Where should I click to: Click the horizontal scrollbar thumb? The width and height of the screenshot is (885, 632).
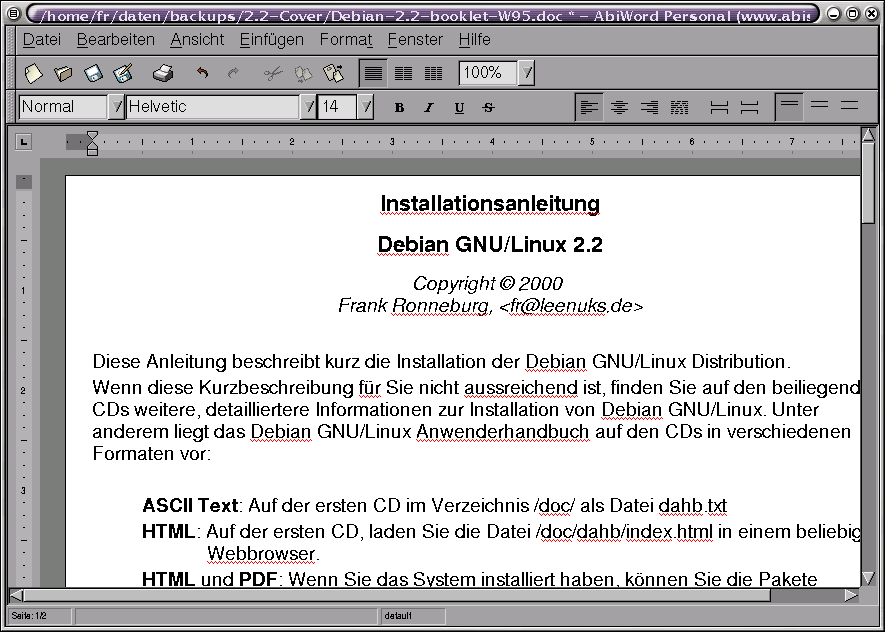(397, 595)
